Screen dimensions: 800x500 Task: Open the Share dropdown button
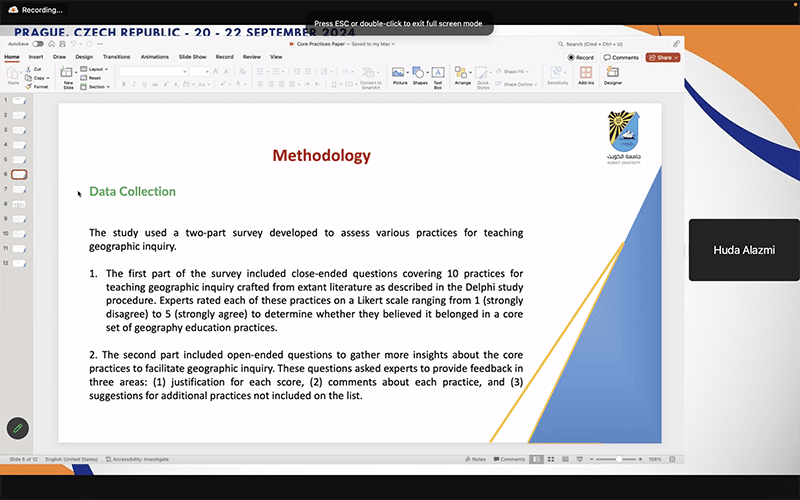click(662, 57)
